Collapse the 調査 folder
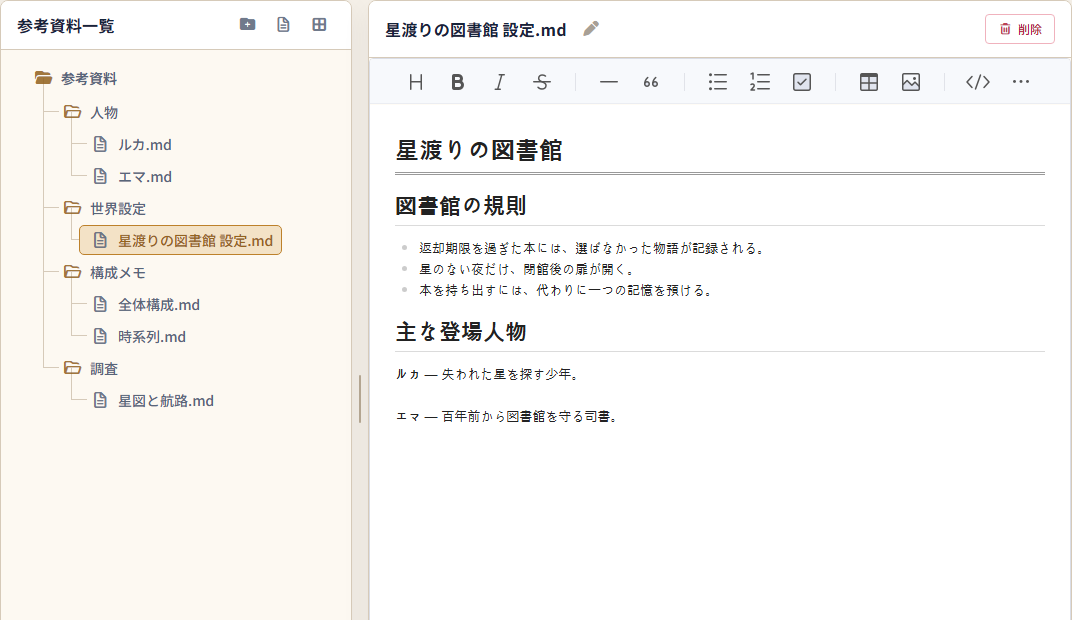Screen dimensions: 1072x620 72,368
